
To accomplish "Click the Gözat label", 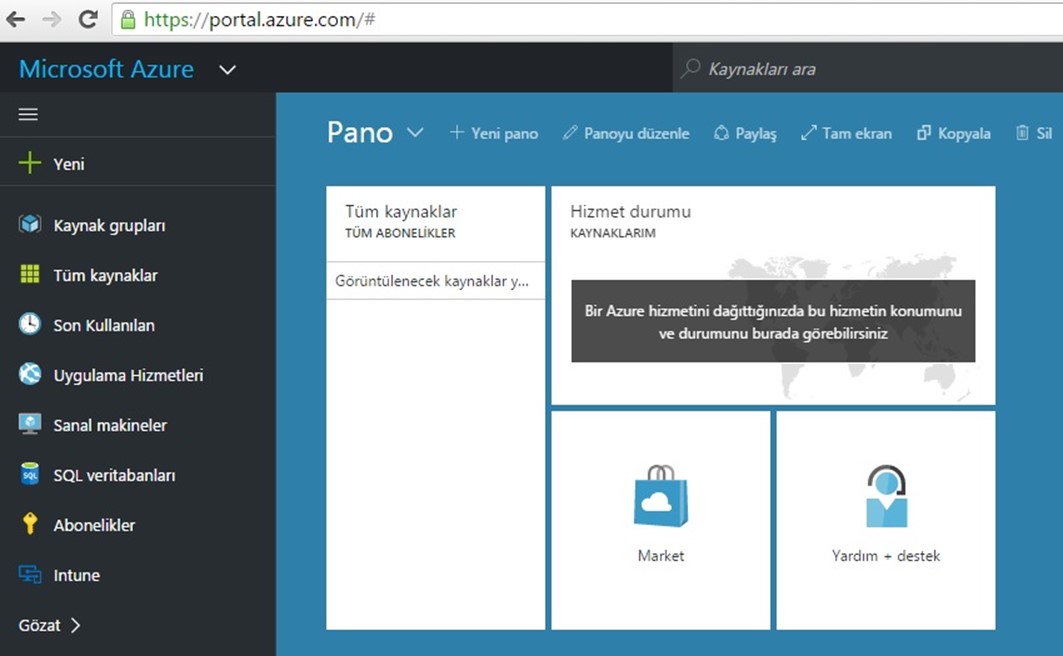I will [x=39, y=625].
